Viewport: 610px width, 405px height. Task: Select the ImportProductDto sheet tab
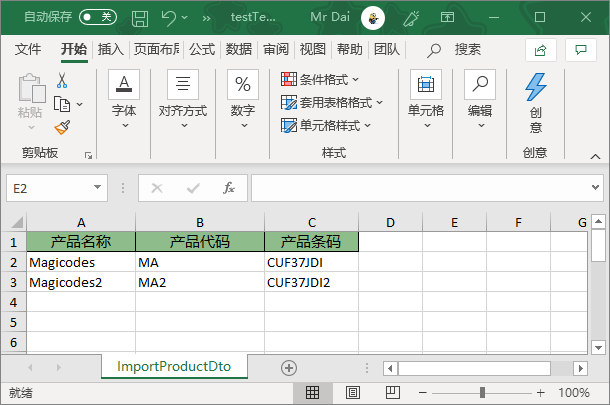(174, 367)
